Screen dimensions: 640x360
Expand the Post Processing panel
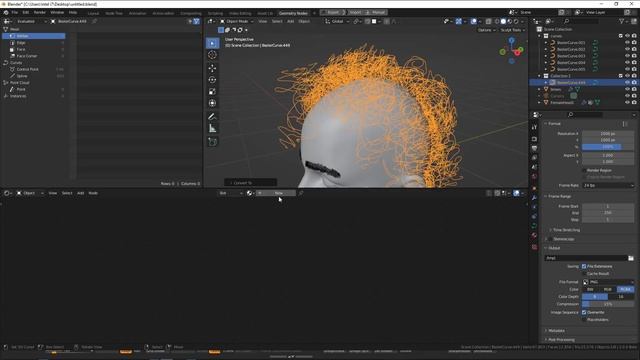point(560,340)
